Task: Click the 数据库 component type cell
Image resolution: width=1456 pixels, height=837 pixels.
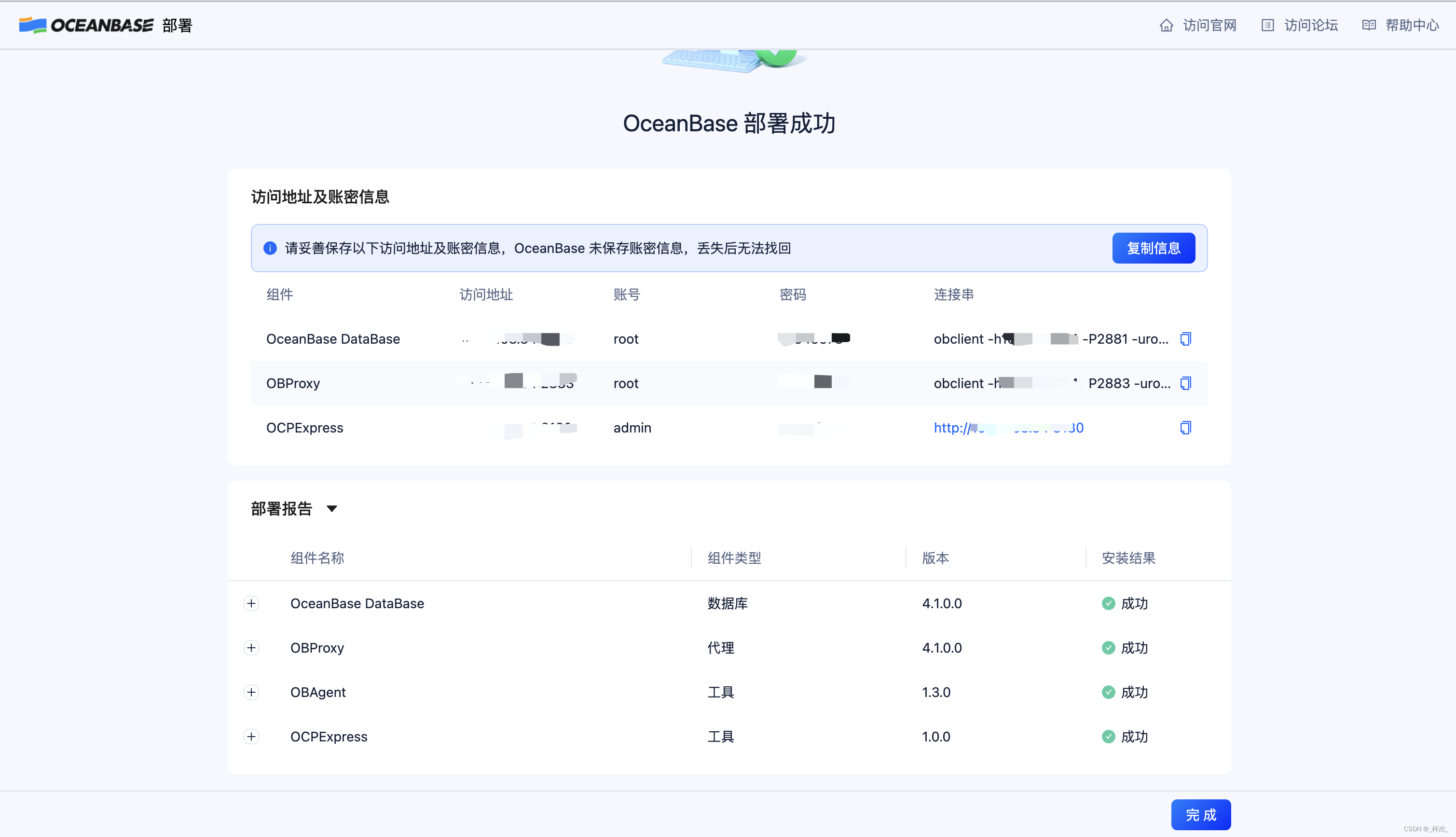Action: click(728, 603)
